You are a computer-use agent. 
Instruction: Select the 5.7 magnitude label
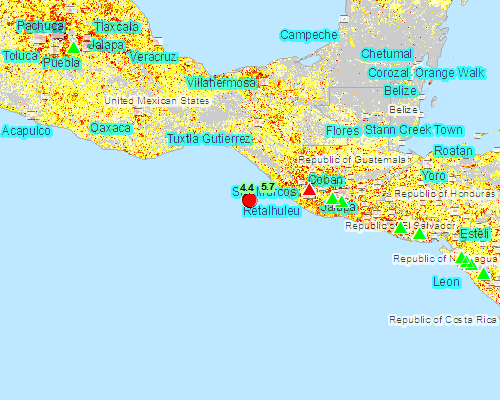(268, 187)
